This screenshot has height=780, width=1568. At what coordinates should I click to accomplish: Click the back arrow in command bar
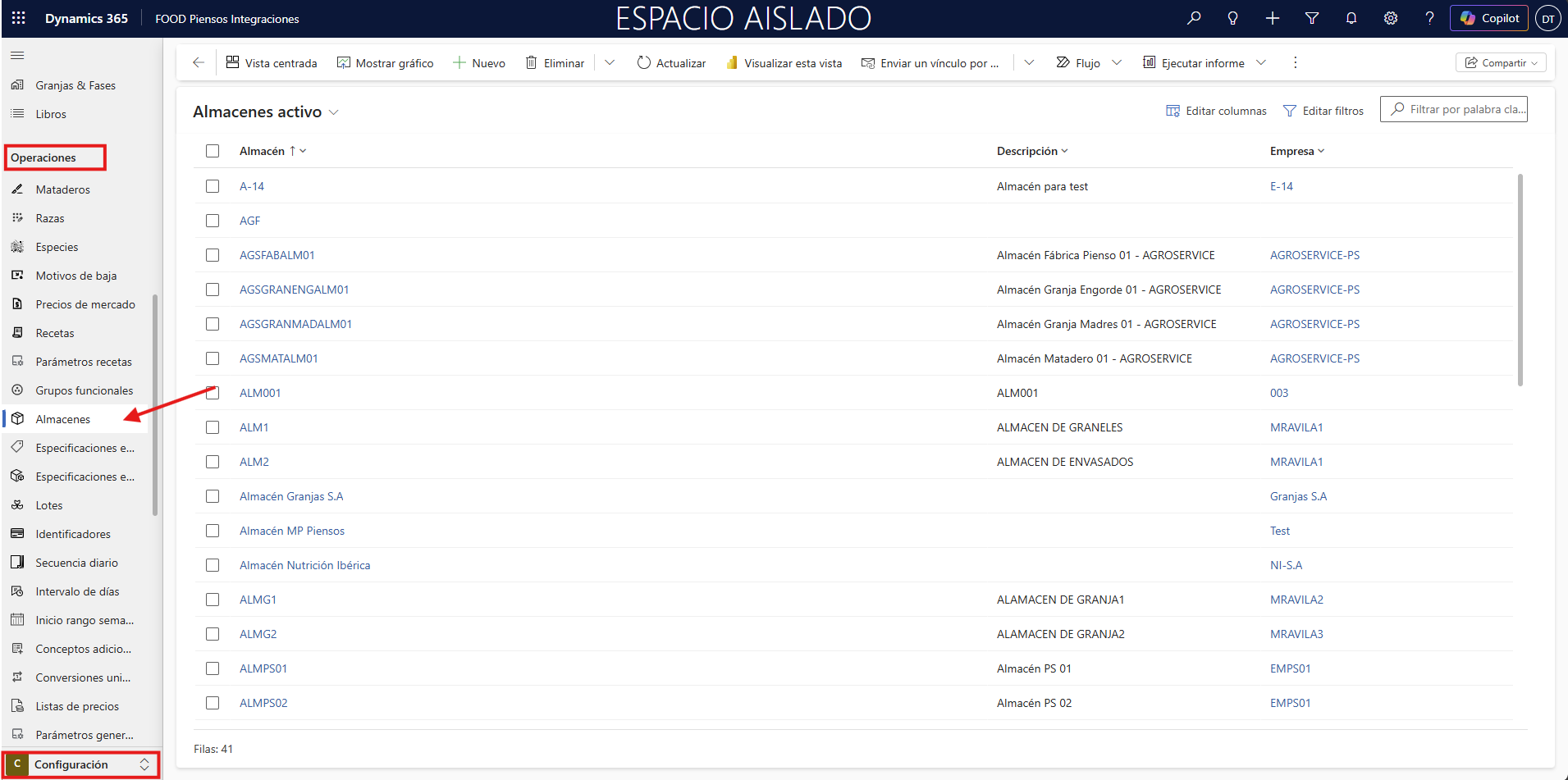pos(198,62)
